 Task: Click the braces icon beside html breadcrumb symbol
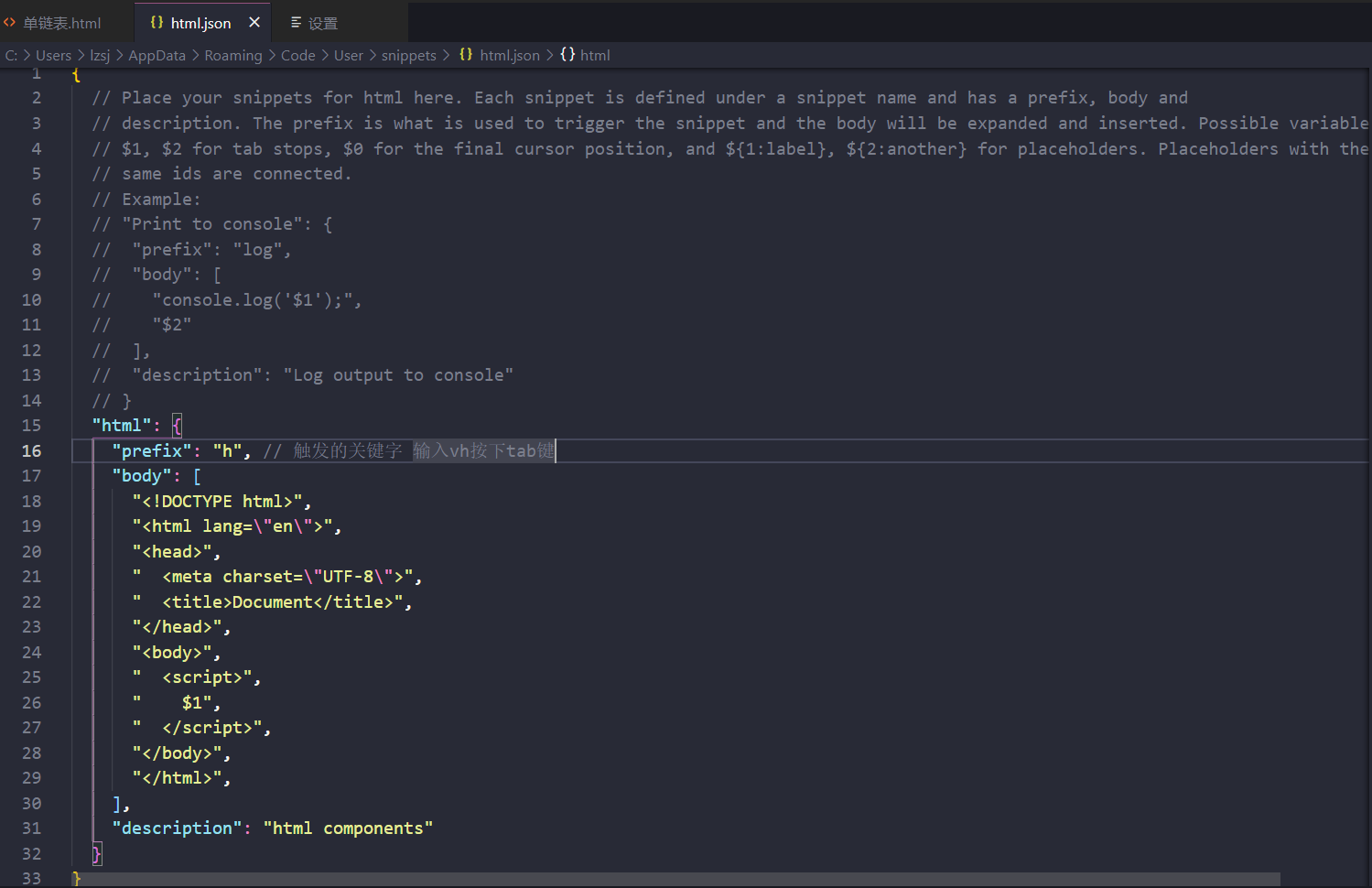point(567,54)
